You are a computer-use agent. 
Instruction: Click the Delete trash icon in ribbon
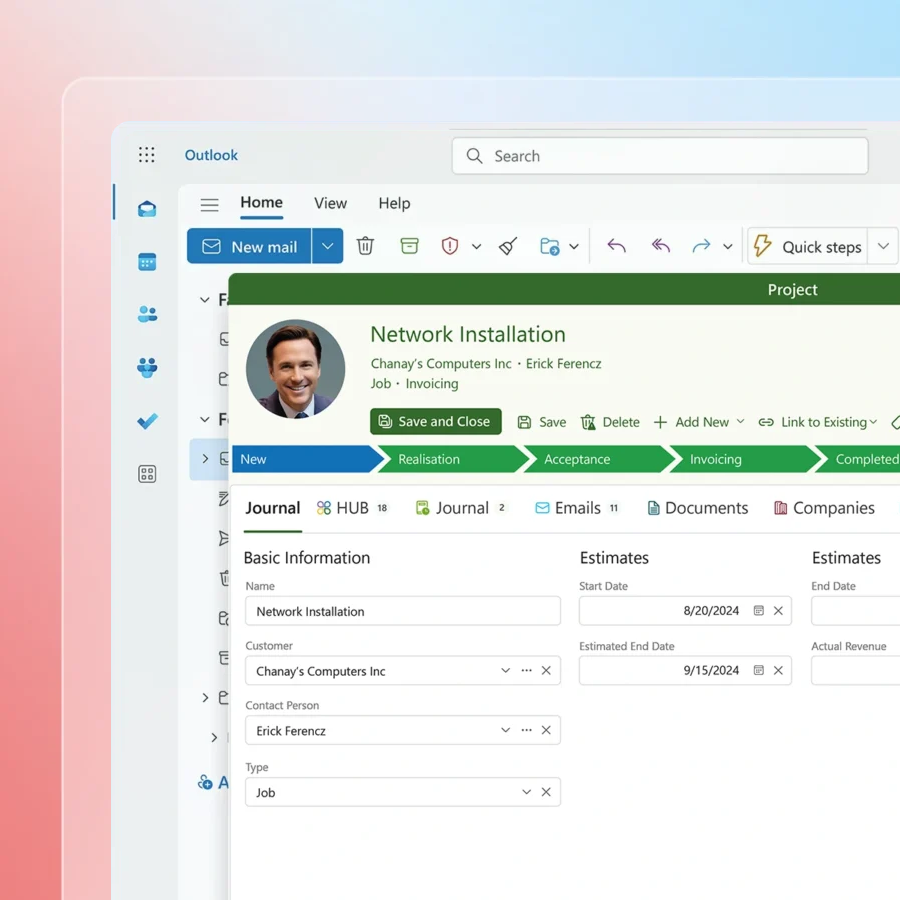point(365,246)
